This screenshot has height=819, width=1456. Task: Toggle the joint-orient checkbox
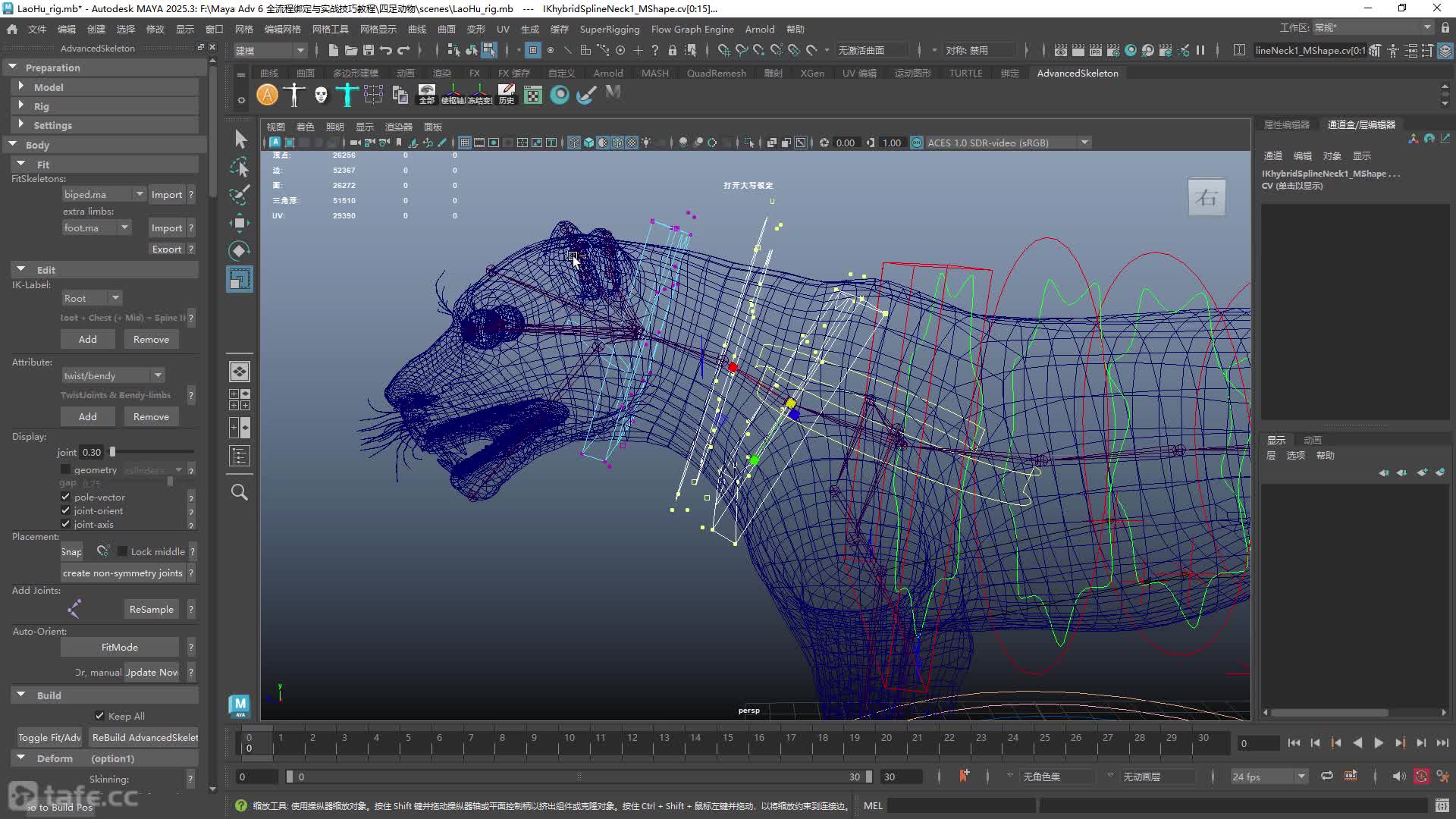[x=65, y=510]
